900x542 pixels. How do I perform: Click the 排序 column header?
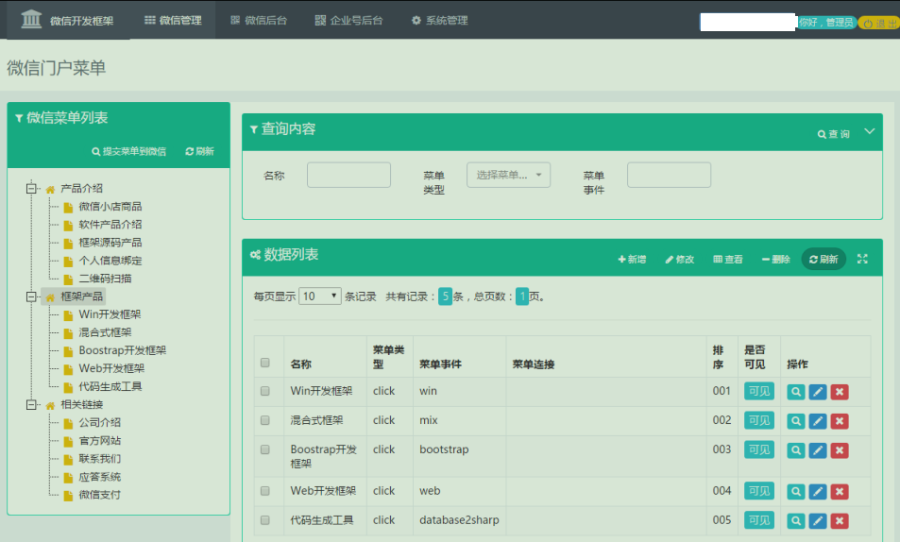pos(717,357)
